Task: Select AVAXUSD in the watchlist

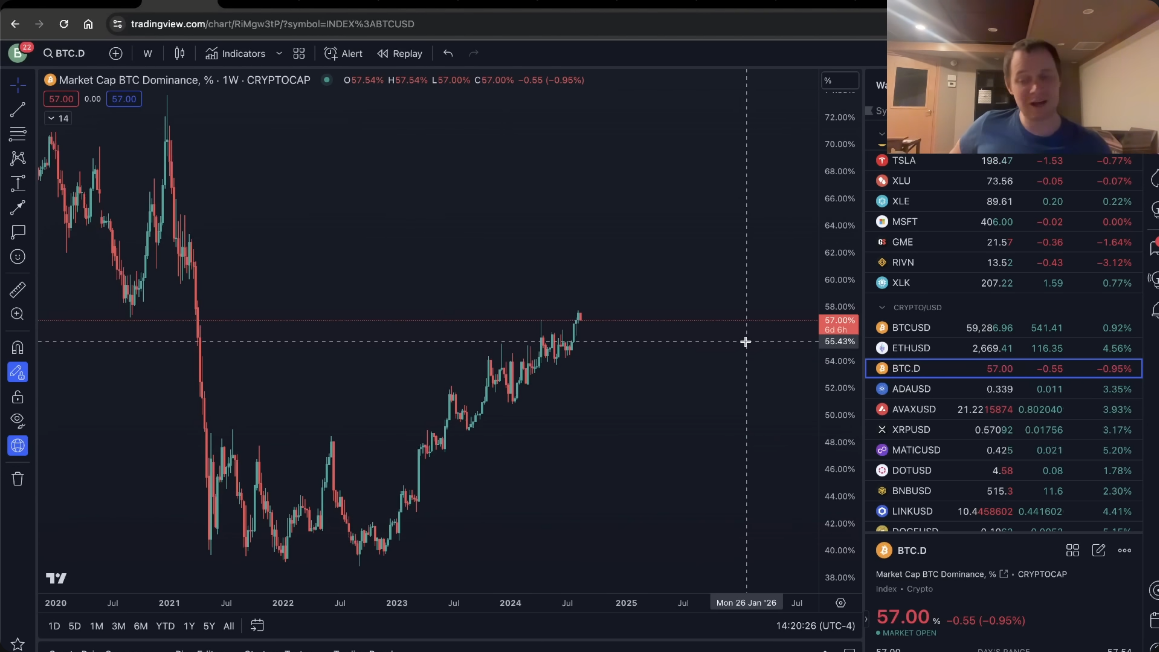Action: 1003,410
